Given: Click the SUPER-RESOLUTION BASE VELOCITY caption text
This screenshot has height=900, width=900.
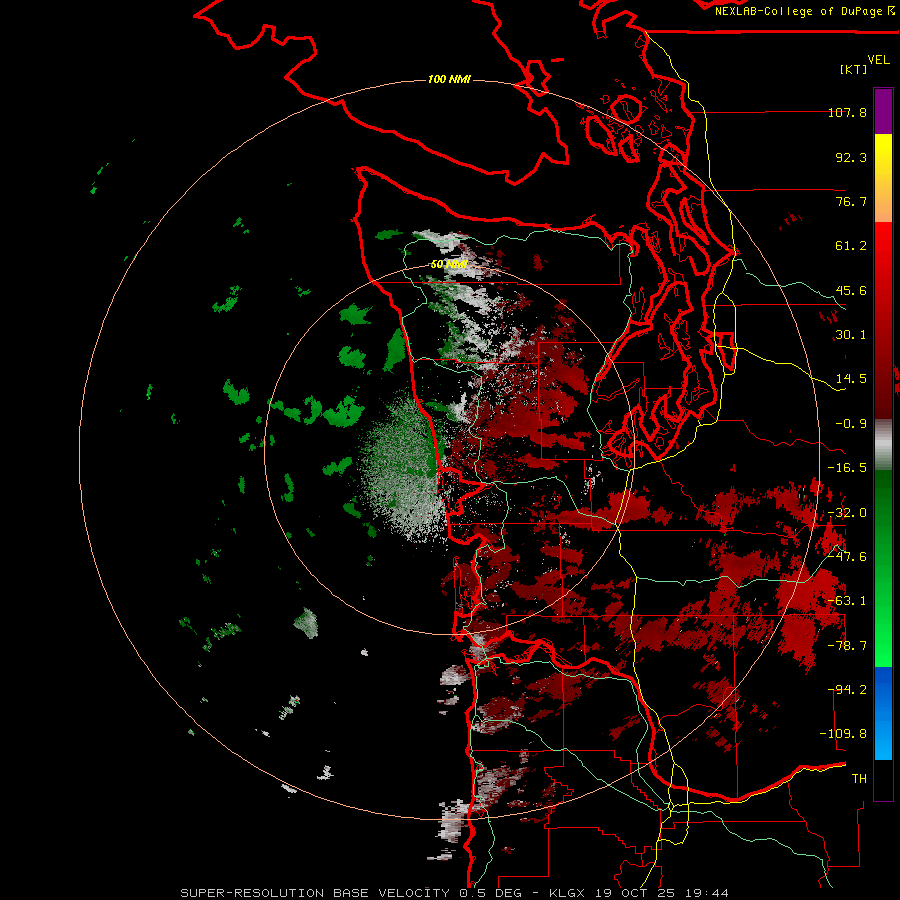Looking at the screenshot, I should pyautogui.click(x=315, y=893).
